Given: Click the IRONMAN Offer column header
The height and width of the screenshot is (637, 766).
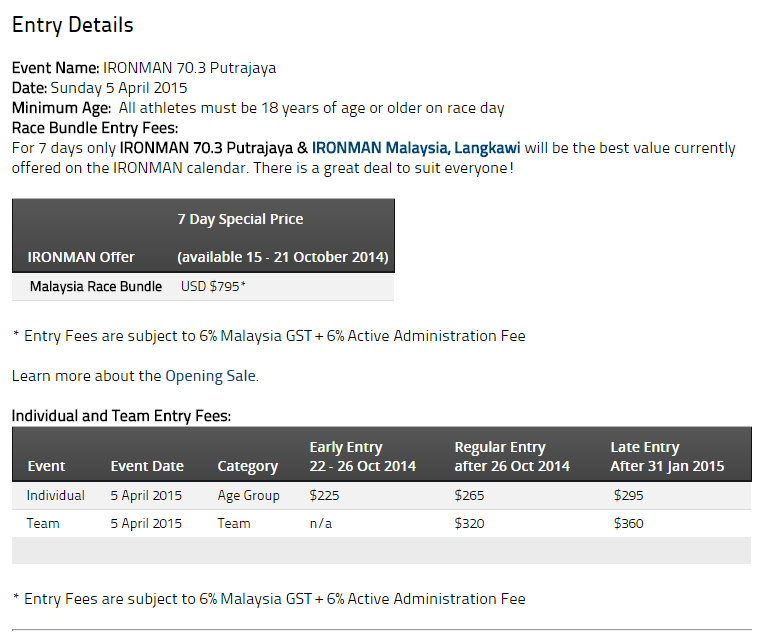Looking at the screenshot, I should tap(81, 257).
